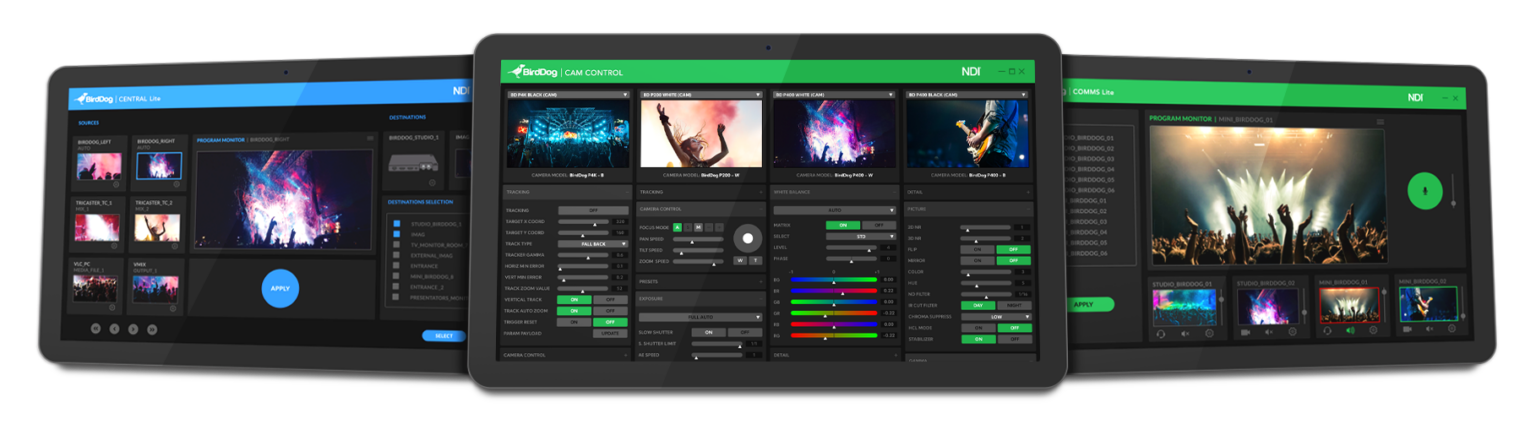The height and width of the screenshot is (430, 1536).
Task: Click the green speaker icon under MINI_BIRDDOG_01
Action: tap(1349, 331)
